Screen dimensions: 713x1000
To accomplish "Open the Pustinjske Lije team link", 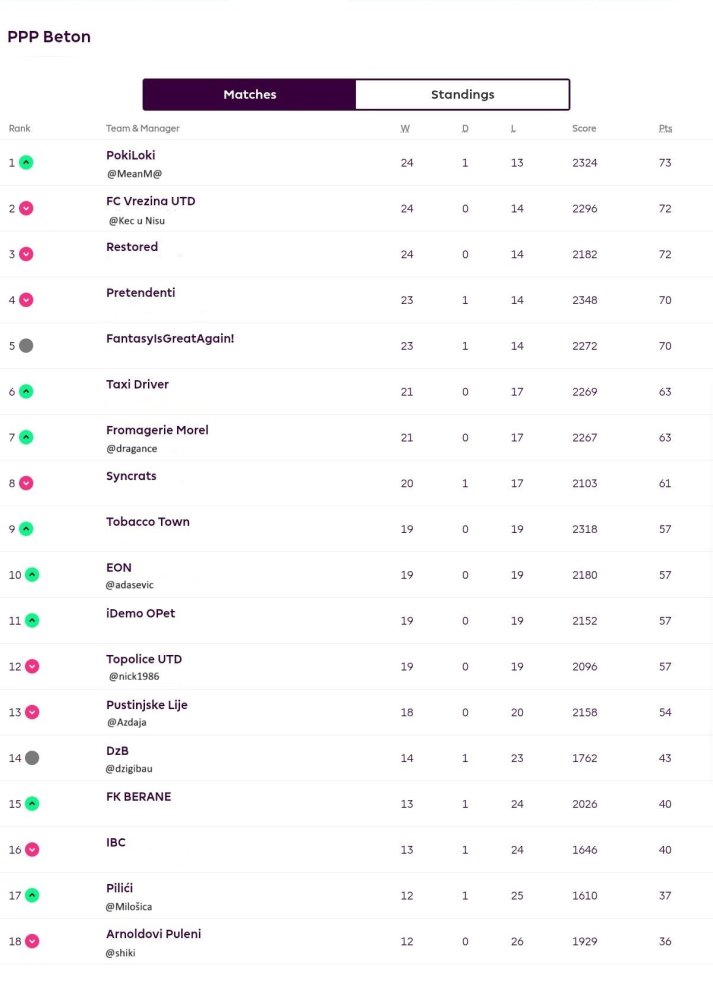I will coord(147,705).
